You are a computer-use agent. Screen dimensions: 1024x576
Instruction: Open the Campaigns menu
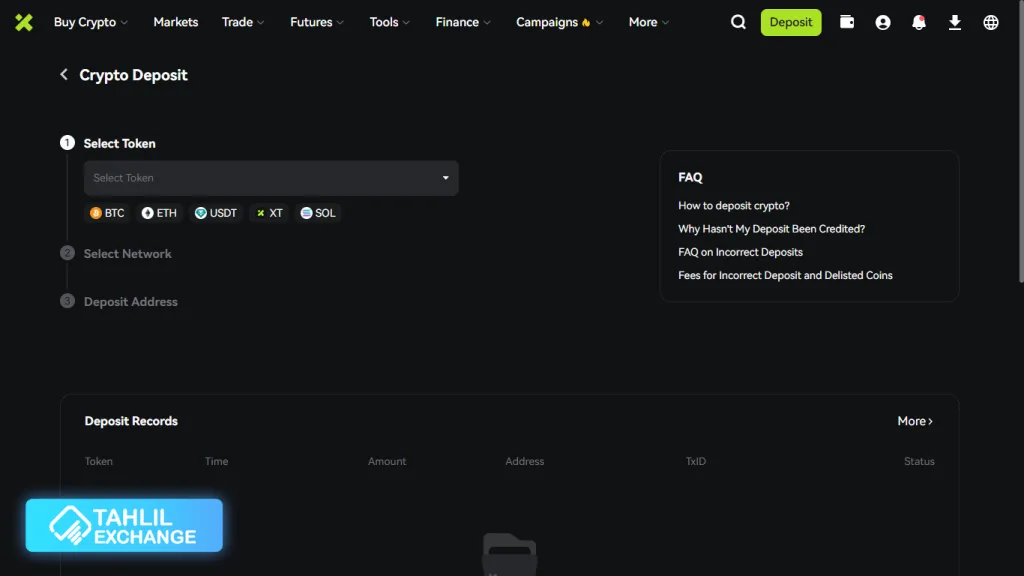tap(559, 22)
